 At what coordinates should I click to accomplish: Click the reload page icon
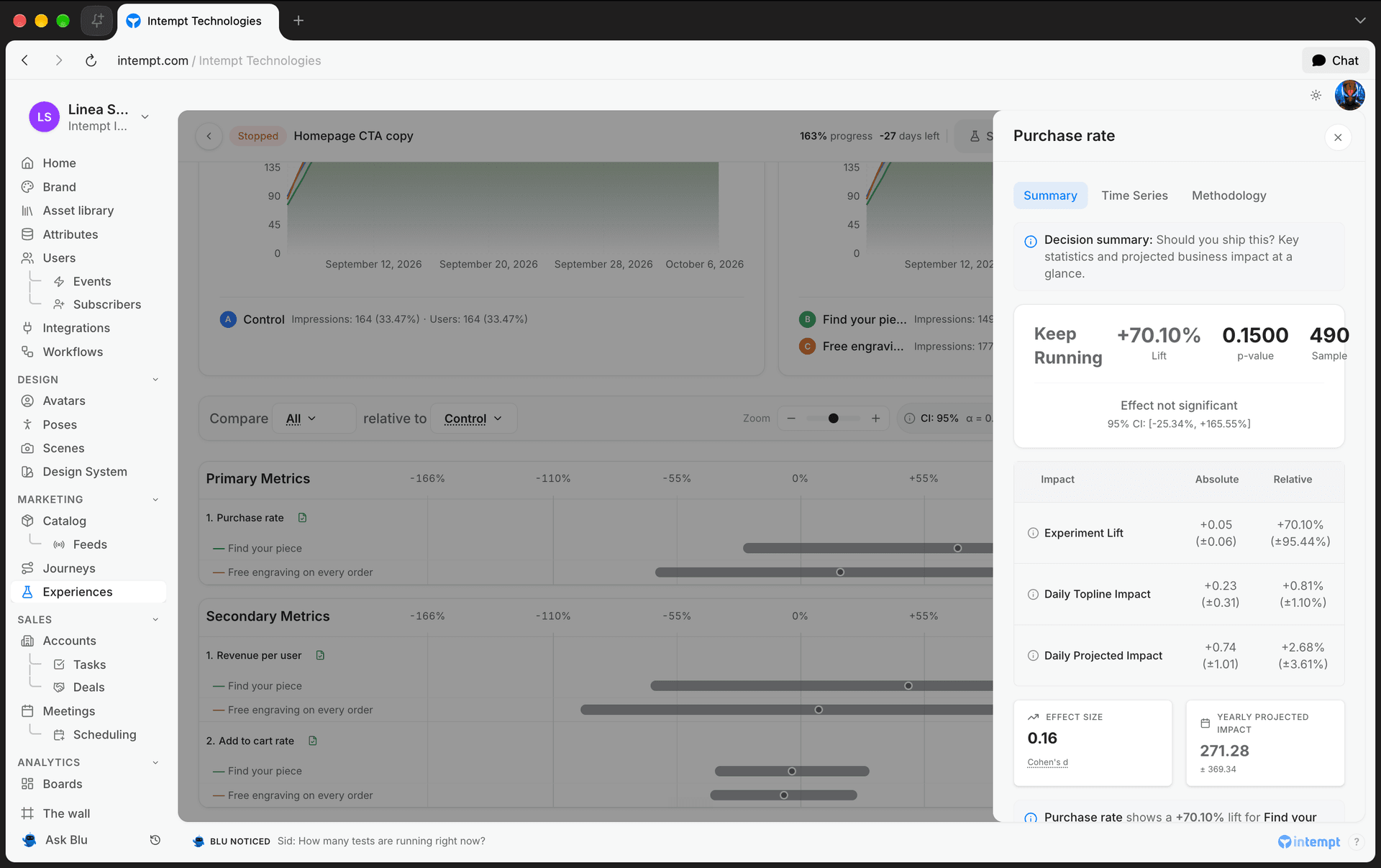(x=91, y=60)
